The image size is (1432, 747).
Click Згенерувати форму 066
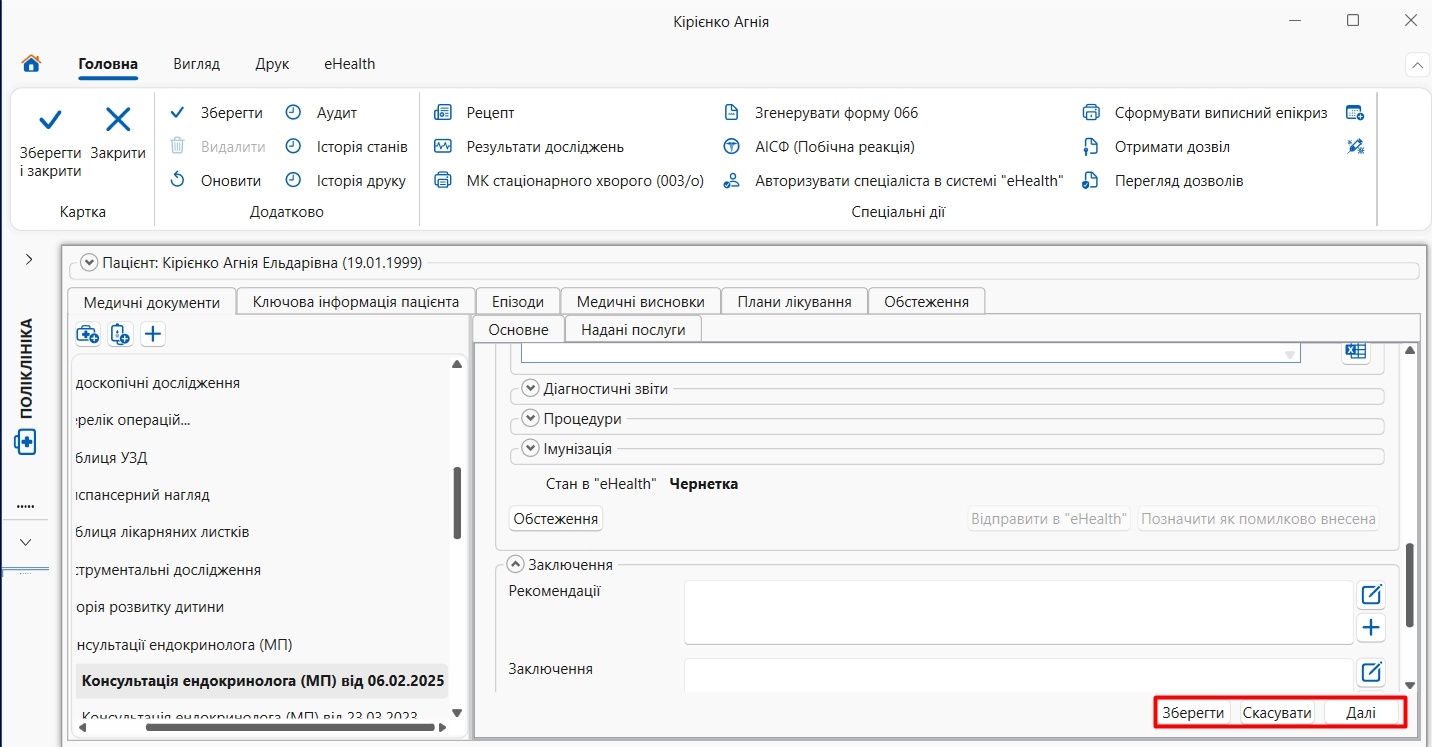click(x=836, y=113)
